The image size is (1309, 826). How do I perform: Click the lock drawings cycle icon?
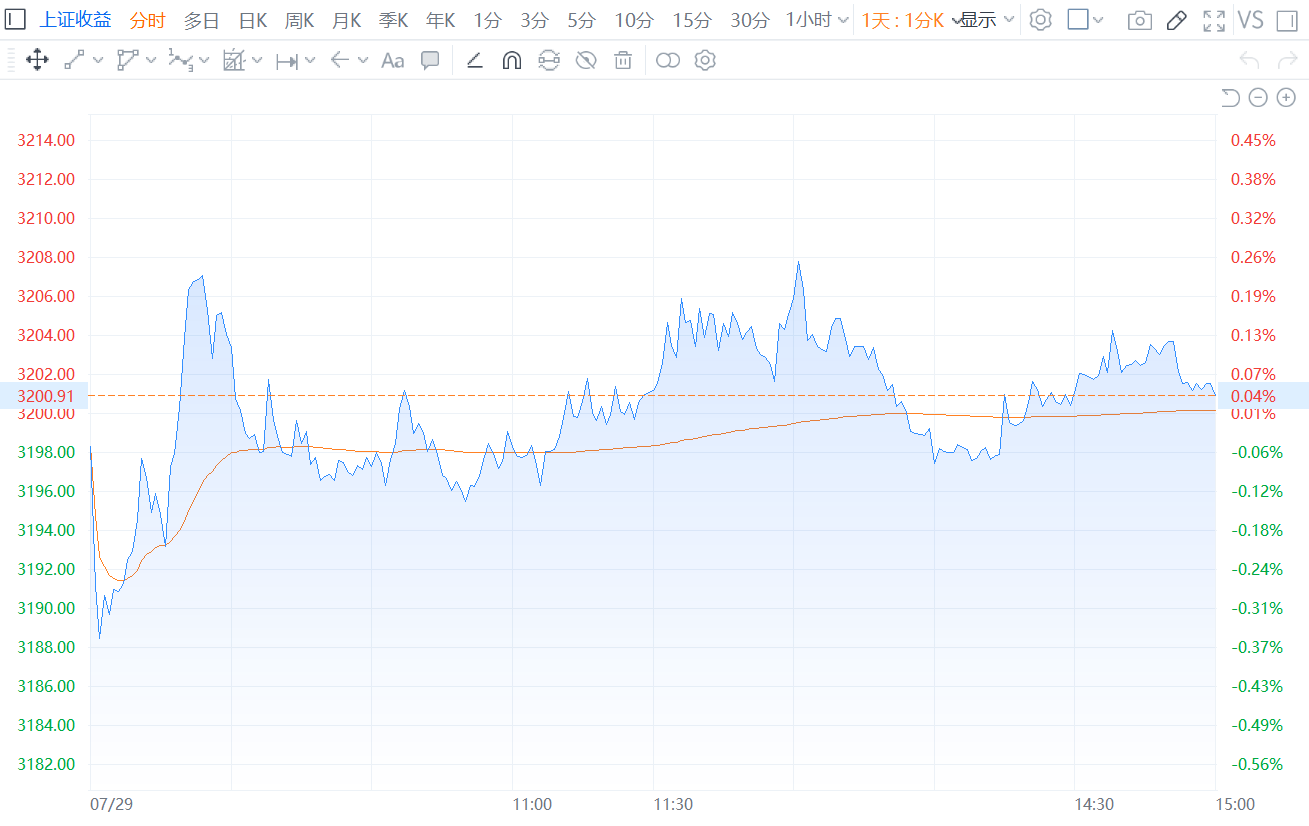coord(549,61)
